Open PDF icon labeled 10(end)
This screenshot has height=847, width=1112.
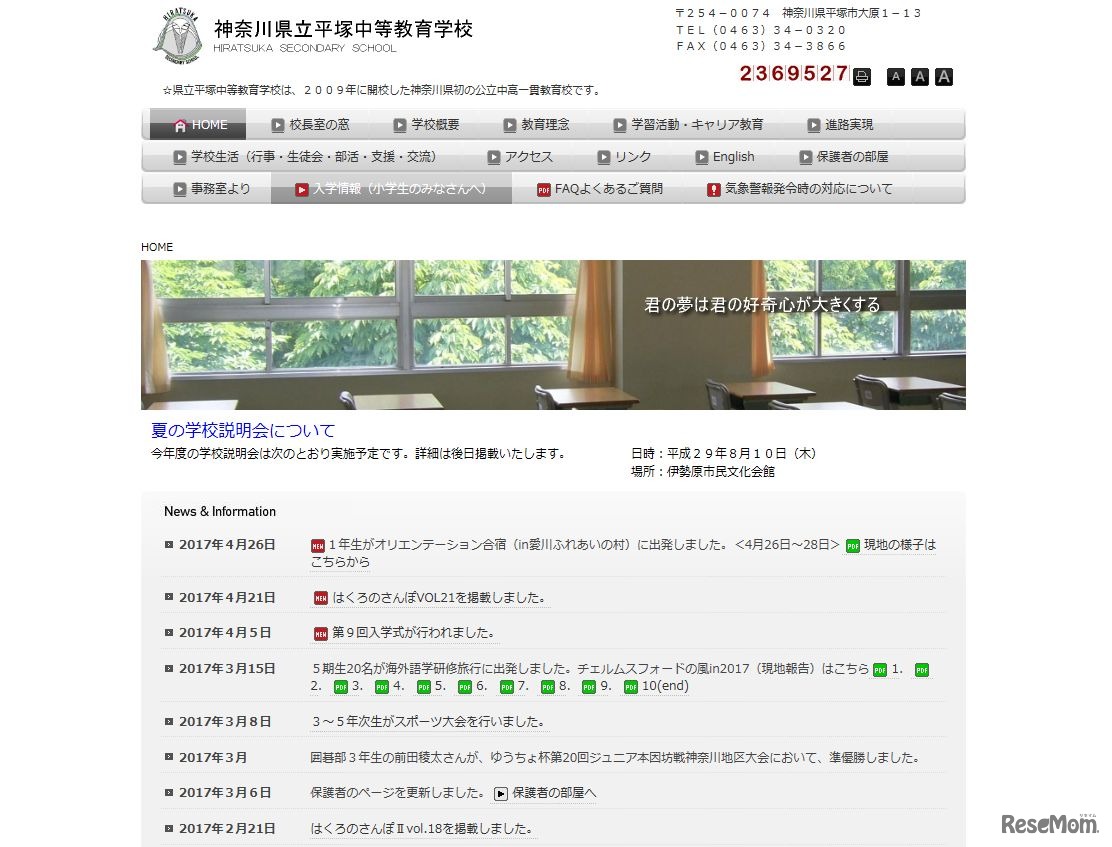click(631, 687)
